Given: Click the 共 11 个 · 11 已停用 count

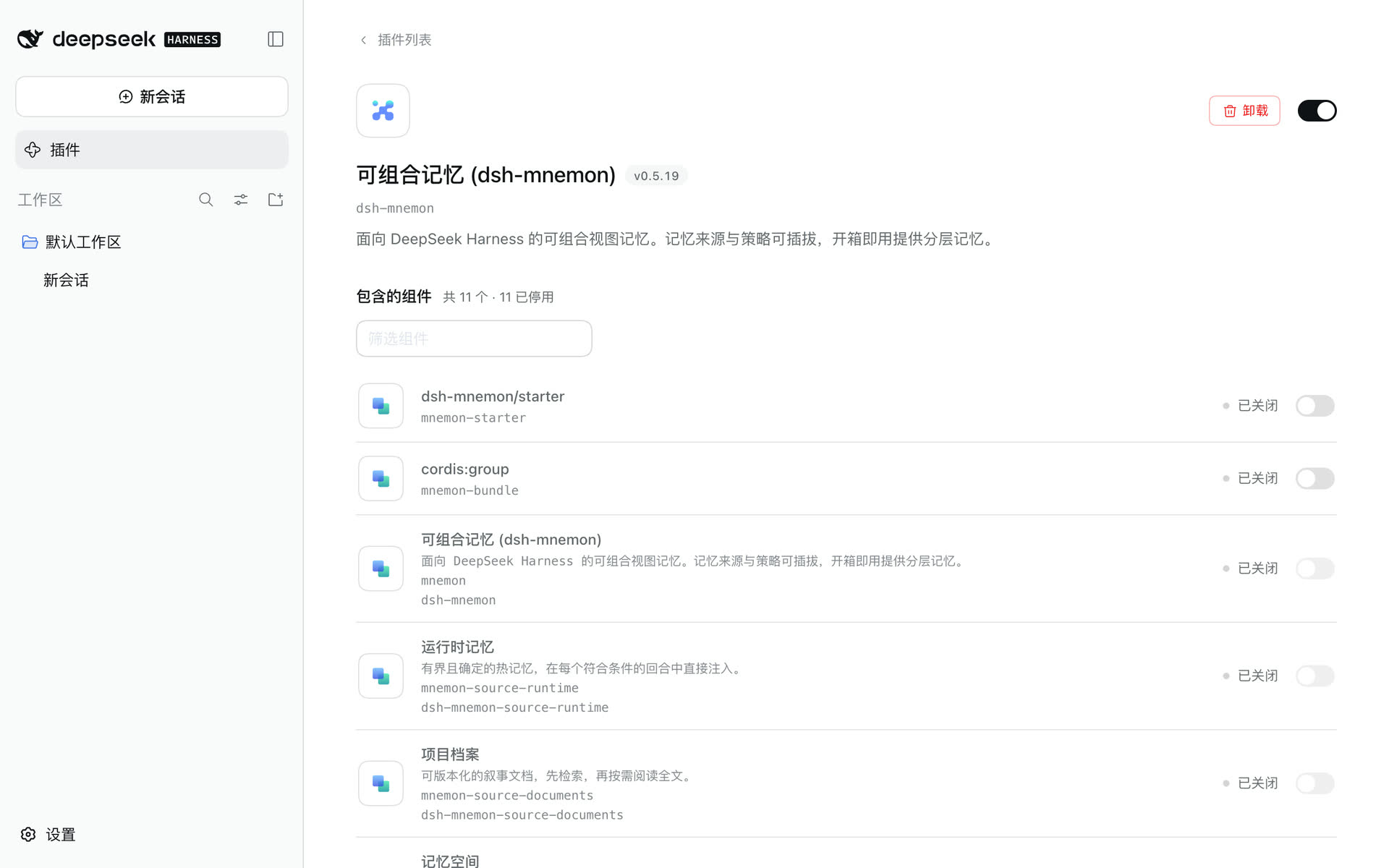Looking at the screenshot, I should tap(498, 297).
